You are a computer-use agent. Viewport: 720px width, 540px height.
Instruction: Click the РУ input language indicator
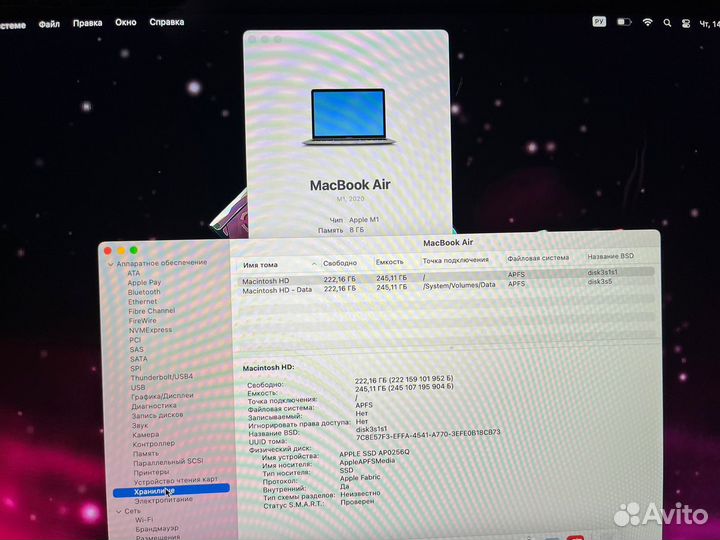[599, 22]
